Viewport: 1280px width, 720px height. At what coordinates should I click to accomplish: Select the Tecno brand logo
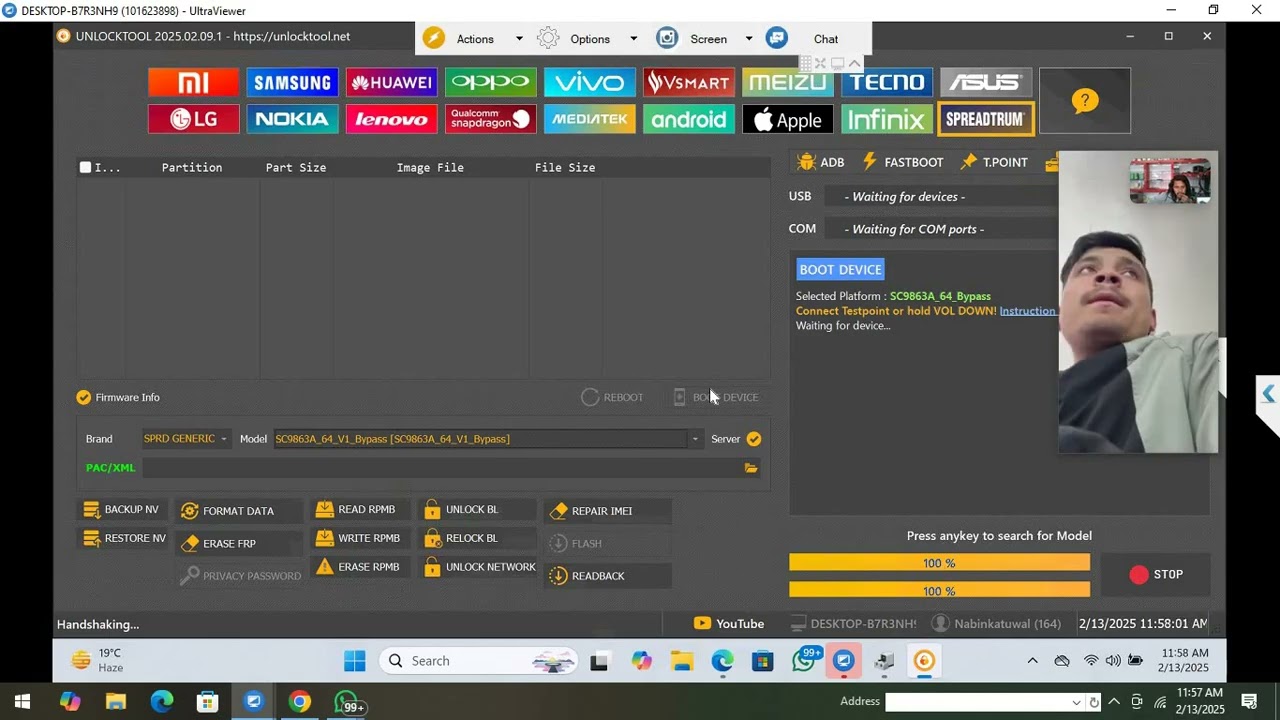[x=886, y=82]
